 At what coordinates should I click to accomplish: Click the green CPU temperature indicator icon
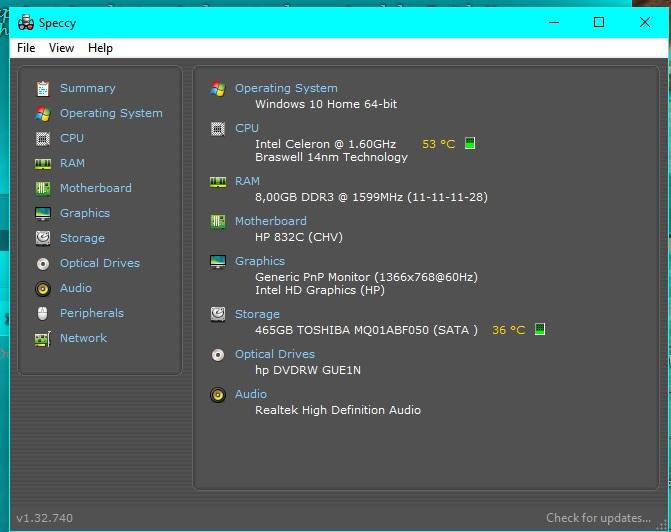coord(470,143)
